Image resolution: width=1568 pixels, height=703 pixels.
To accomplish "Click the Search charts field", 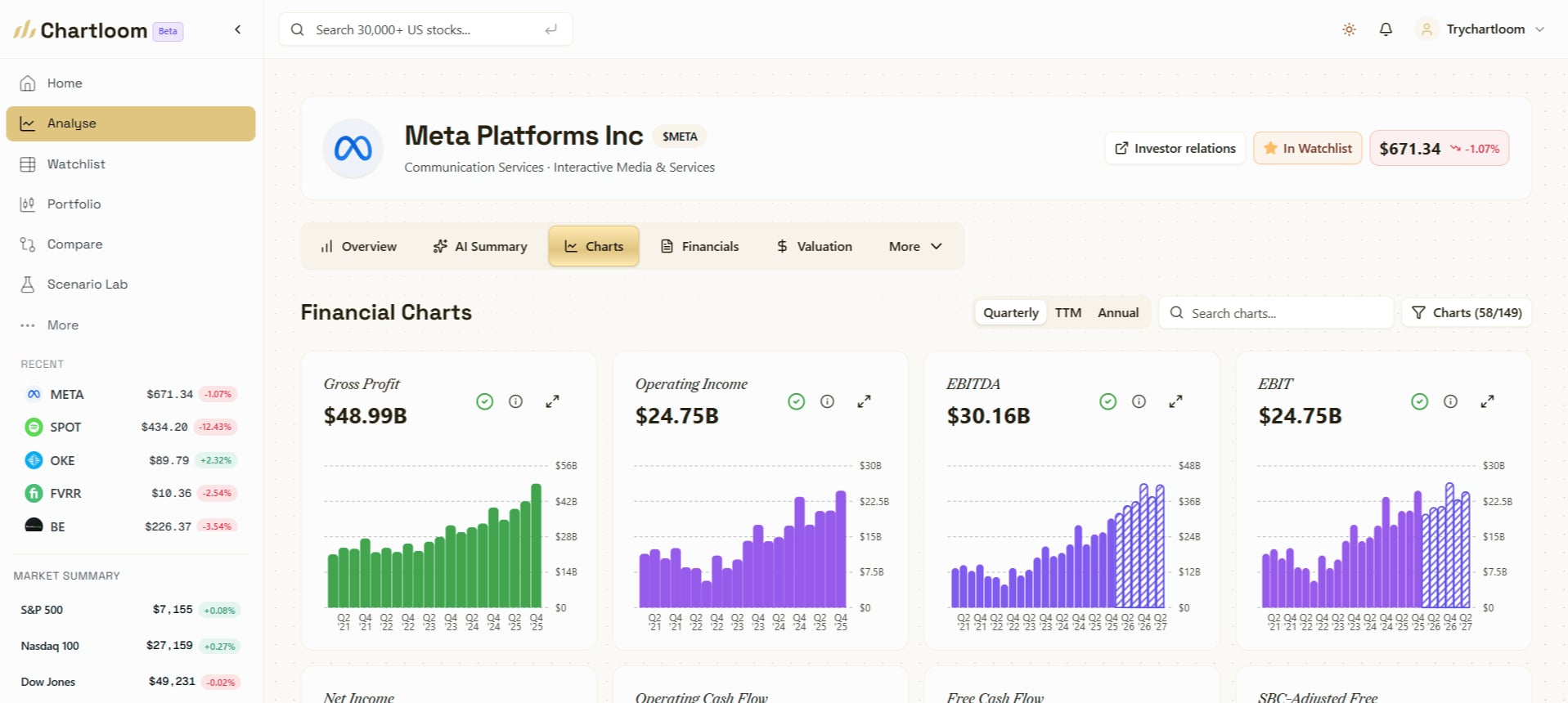I will 1276,312.
